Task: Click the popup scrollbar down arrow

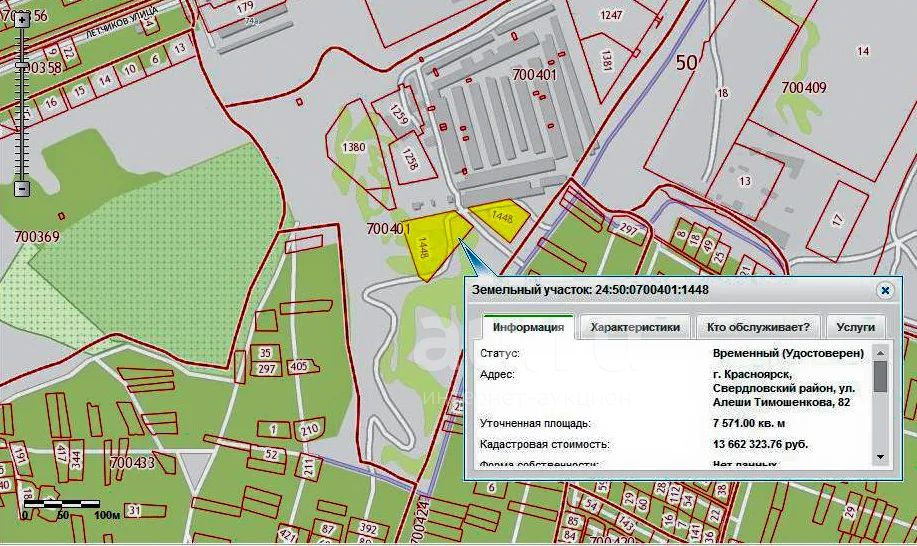Action: [880, 456]
